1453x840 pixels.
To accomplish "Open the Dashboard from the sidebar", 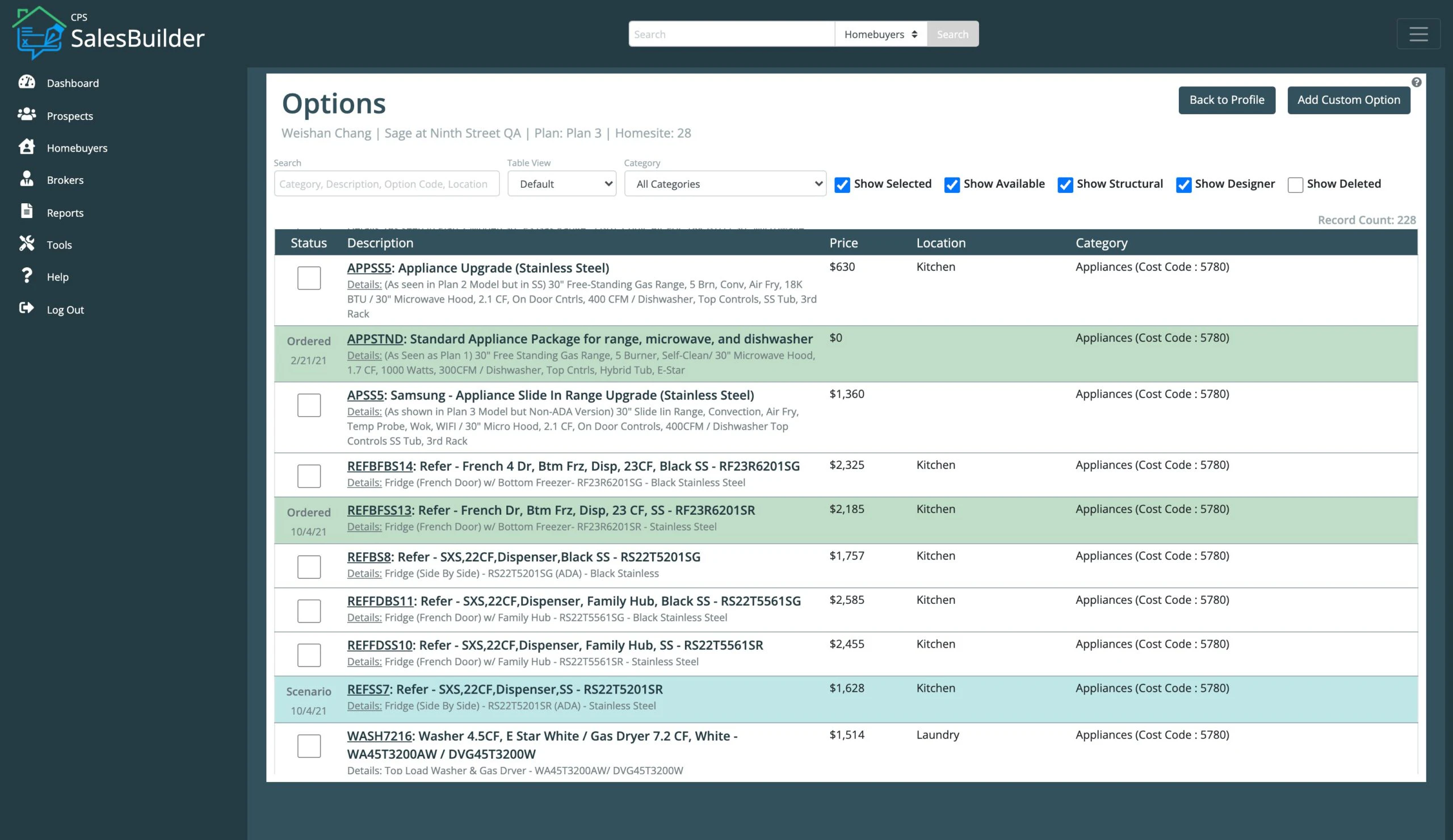I will point(27,82).
